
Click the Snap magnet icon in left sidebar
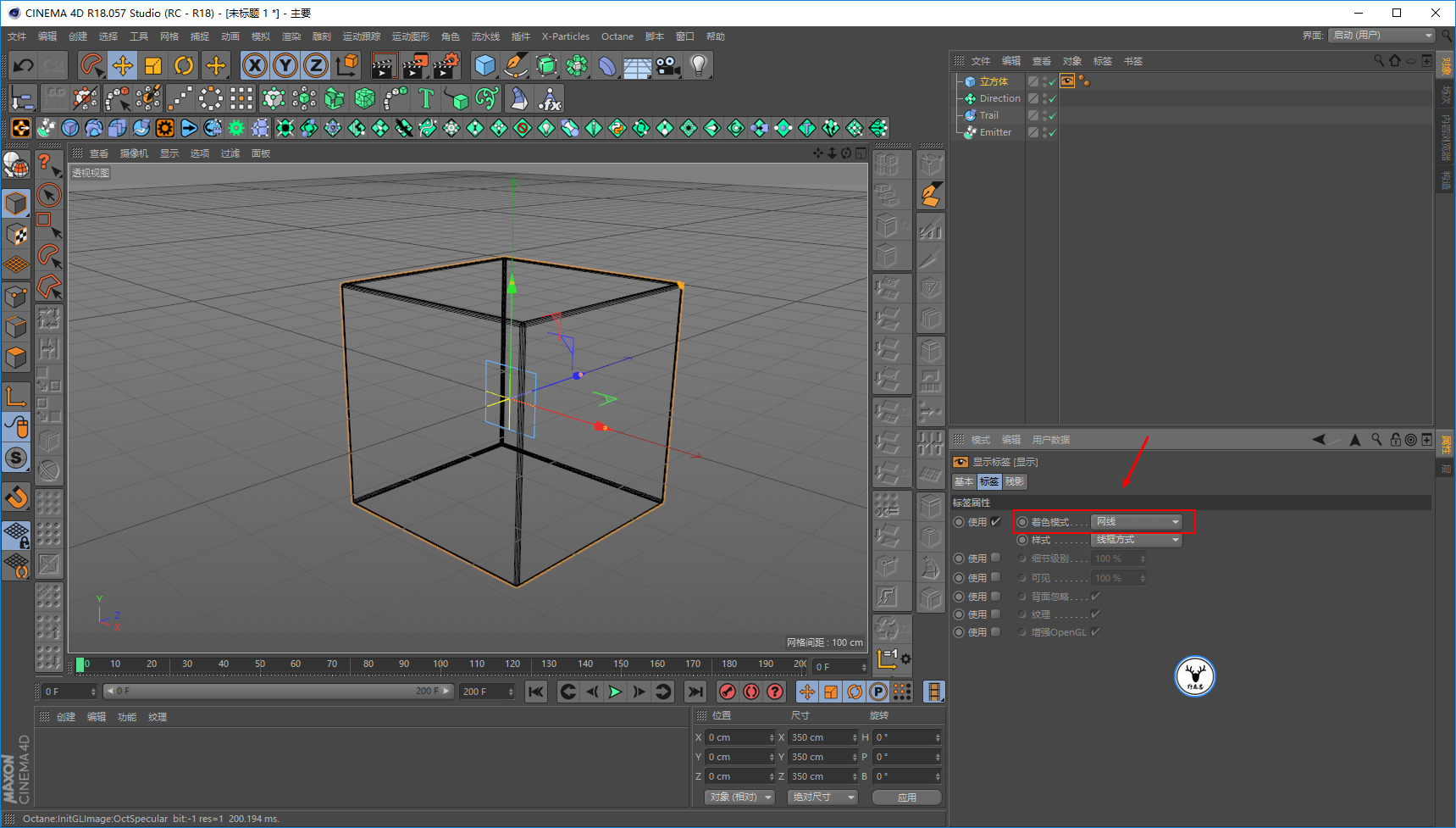point(16,497)
